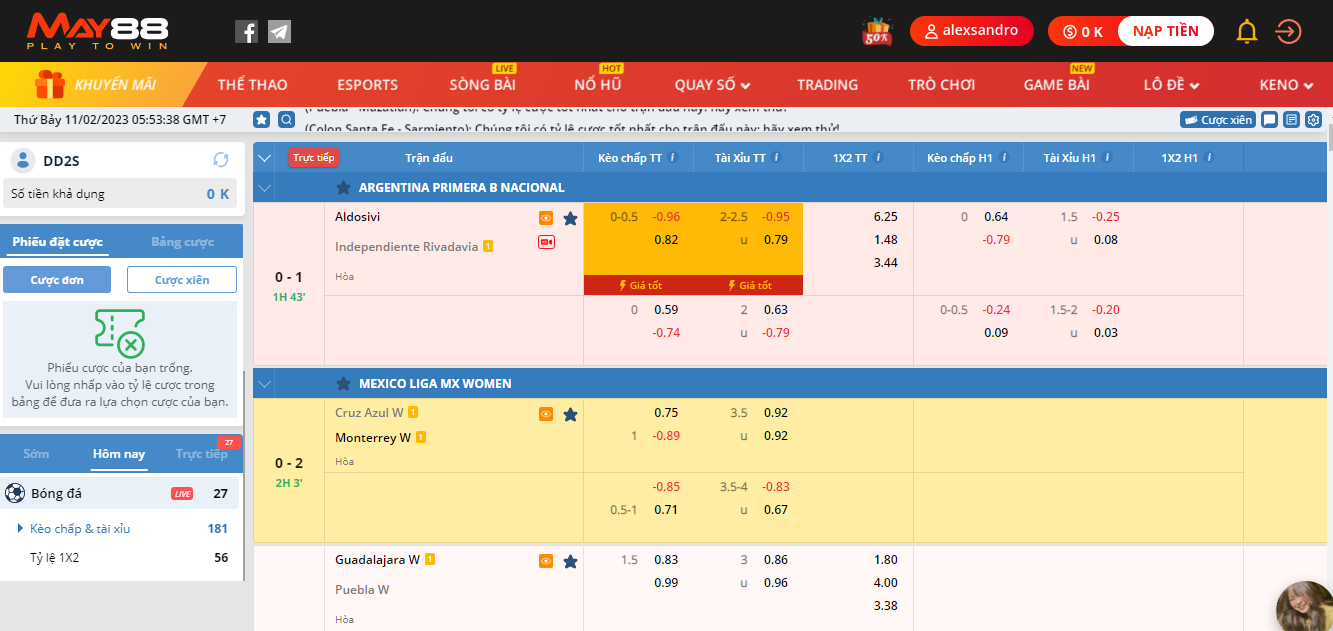The height and width of the screenshot is (631, 1333).
Task: Select the Cược xiên bet type button
Action: (182, 280)
